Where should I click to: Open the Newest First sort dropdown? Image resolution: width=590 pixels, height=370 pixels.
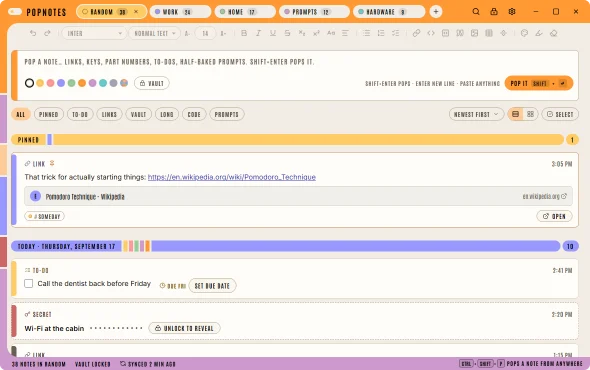click(x=476, y=114)
